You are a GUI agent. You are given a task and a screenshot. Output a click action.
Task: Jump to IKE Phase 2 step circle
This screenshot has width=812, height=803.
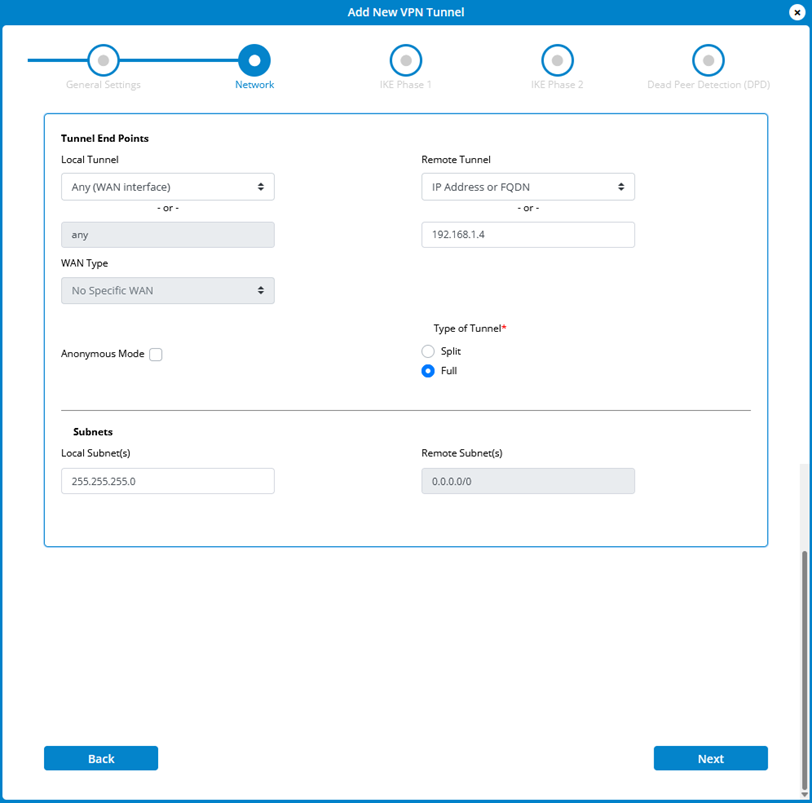[557, 60]
